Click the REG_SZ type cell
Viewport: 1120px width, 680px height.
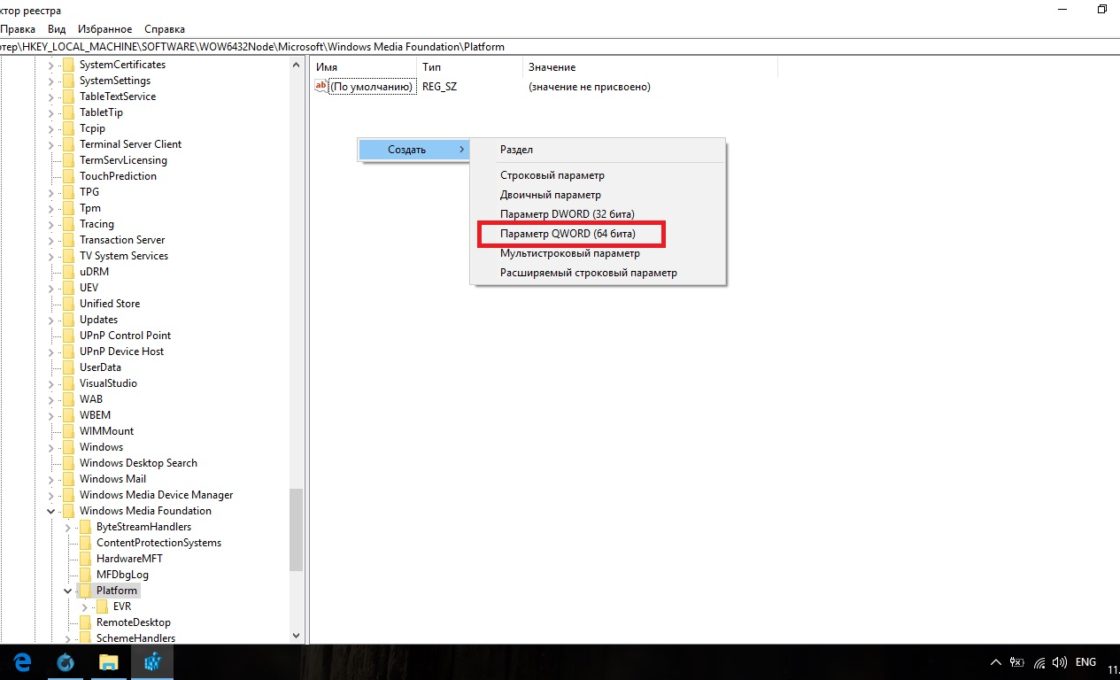pyautogui.click(x=439, y=86)
